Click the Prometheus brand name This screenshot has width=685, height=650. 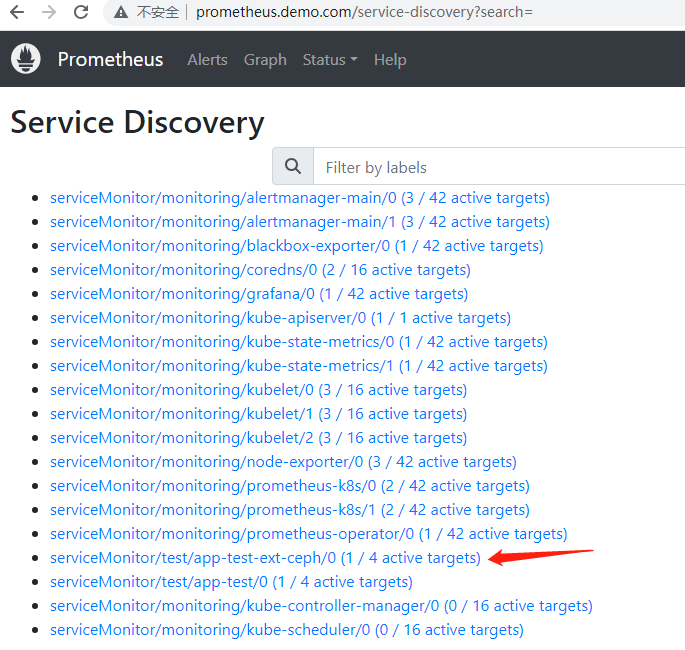pos(110,59)
